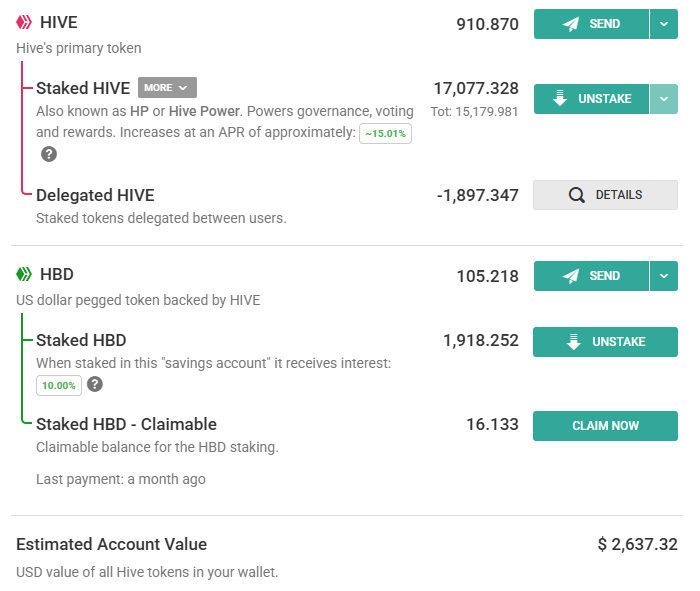This screenshot has height=591, width=700.
Task: Click down-arrow icon on HIVE Unstake
Action: coord(560,99)
